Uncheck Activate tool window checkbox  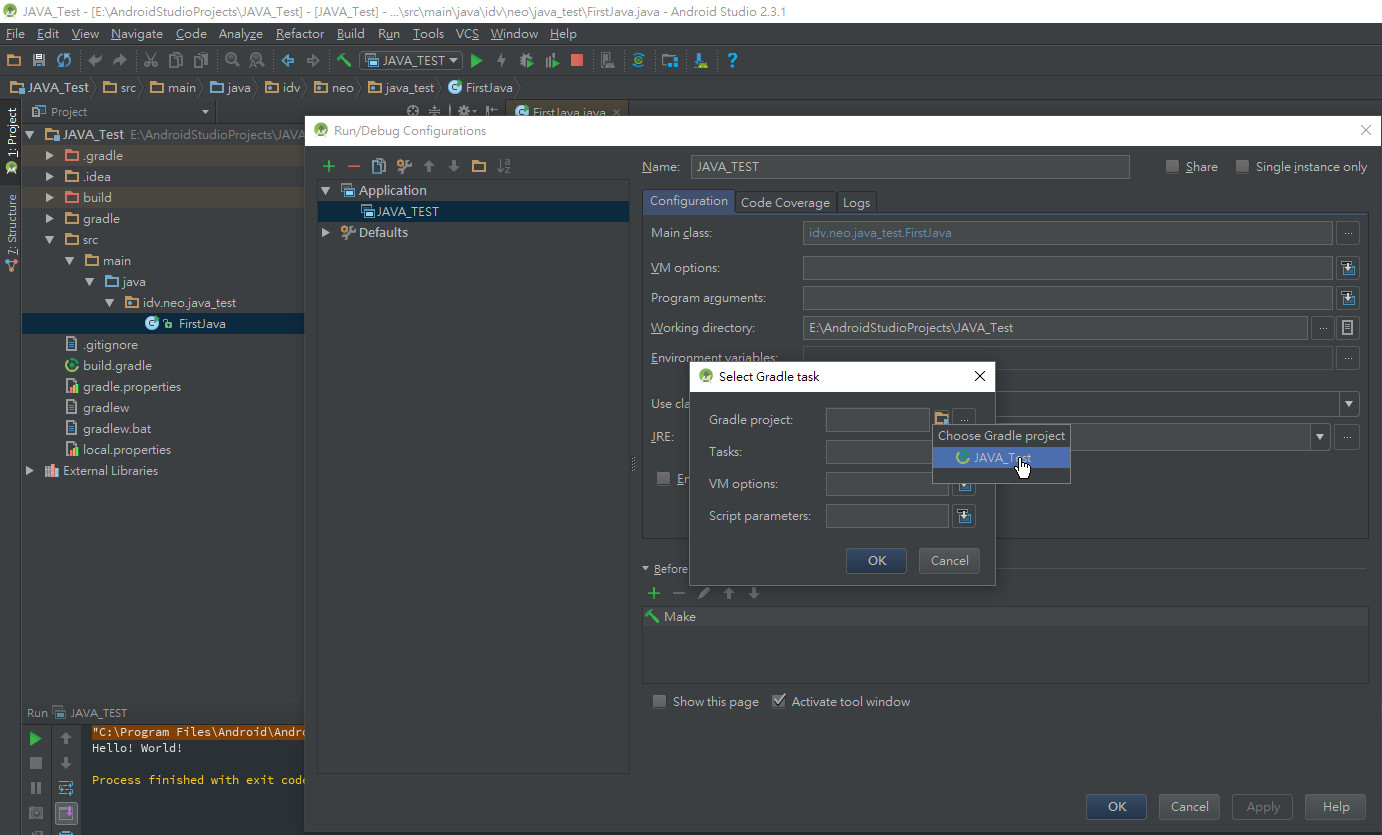779,701
